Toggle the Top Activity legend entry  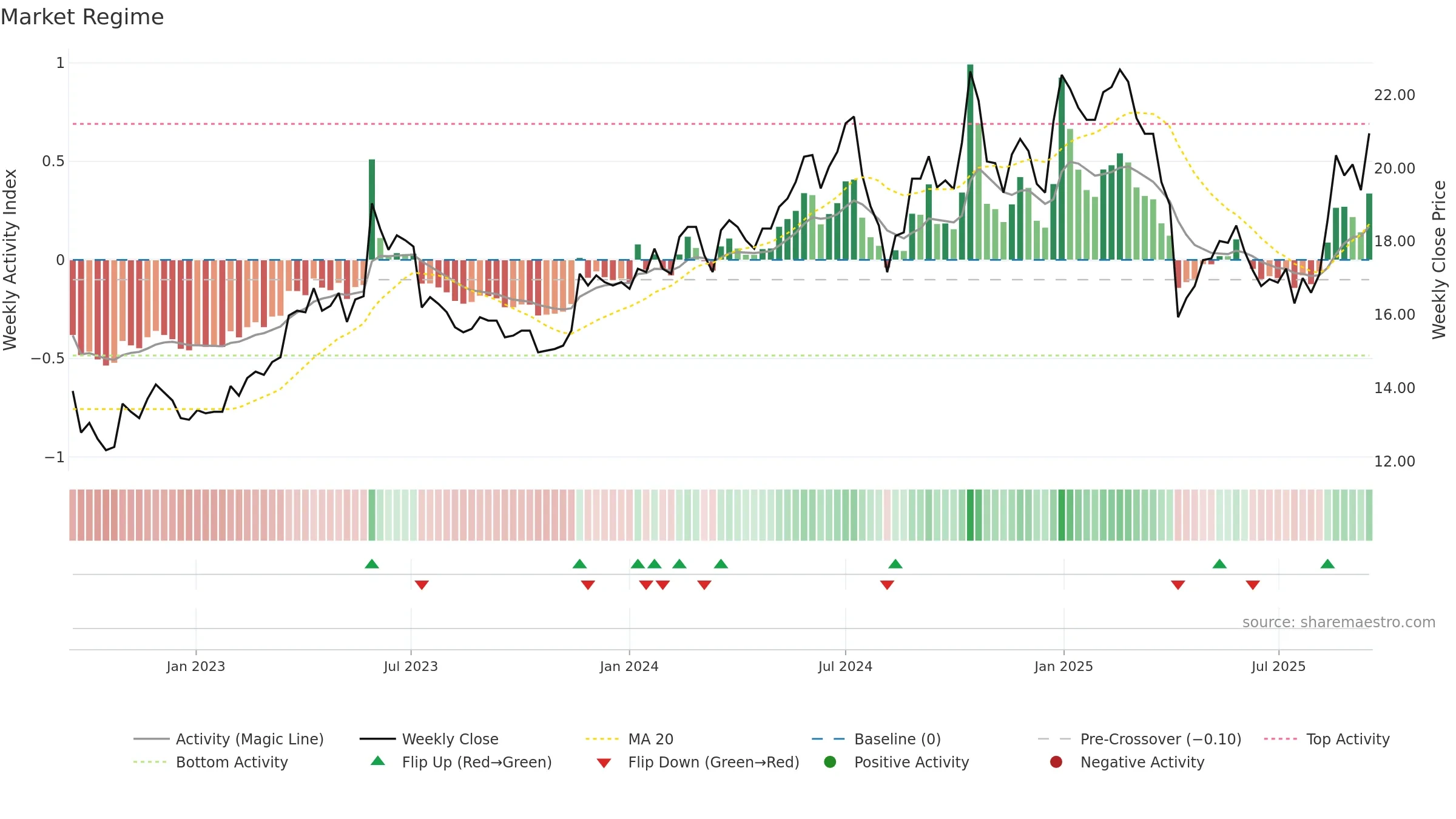[x=1327, y=739]
